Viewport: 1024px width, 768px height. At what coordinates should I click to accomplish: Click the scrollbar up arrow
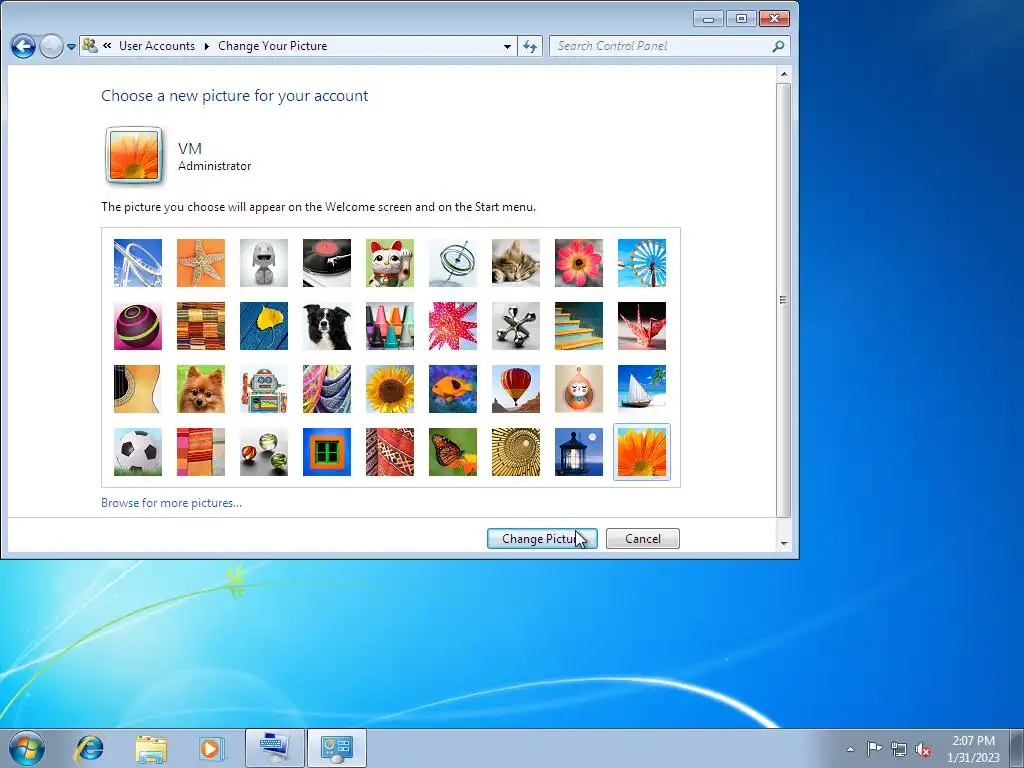click(x=784, y=74)
